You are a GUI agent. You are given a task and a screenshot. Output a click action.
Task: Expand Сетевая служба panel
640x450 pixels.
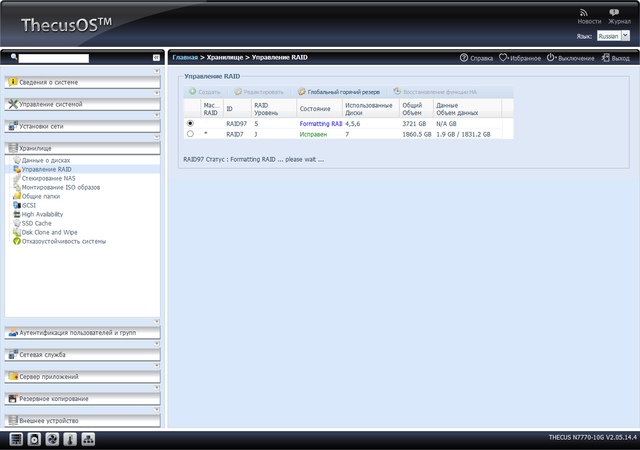click(x=82, y=355)
